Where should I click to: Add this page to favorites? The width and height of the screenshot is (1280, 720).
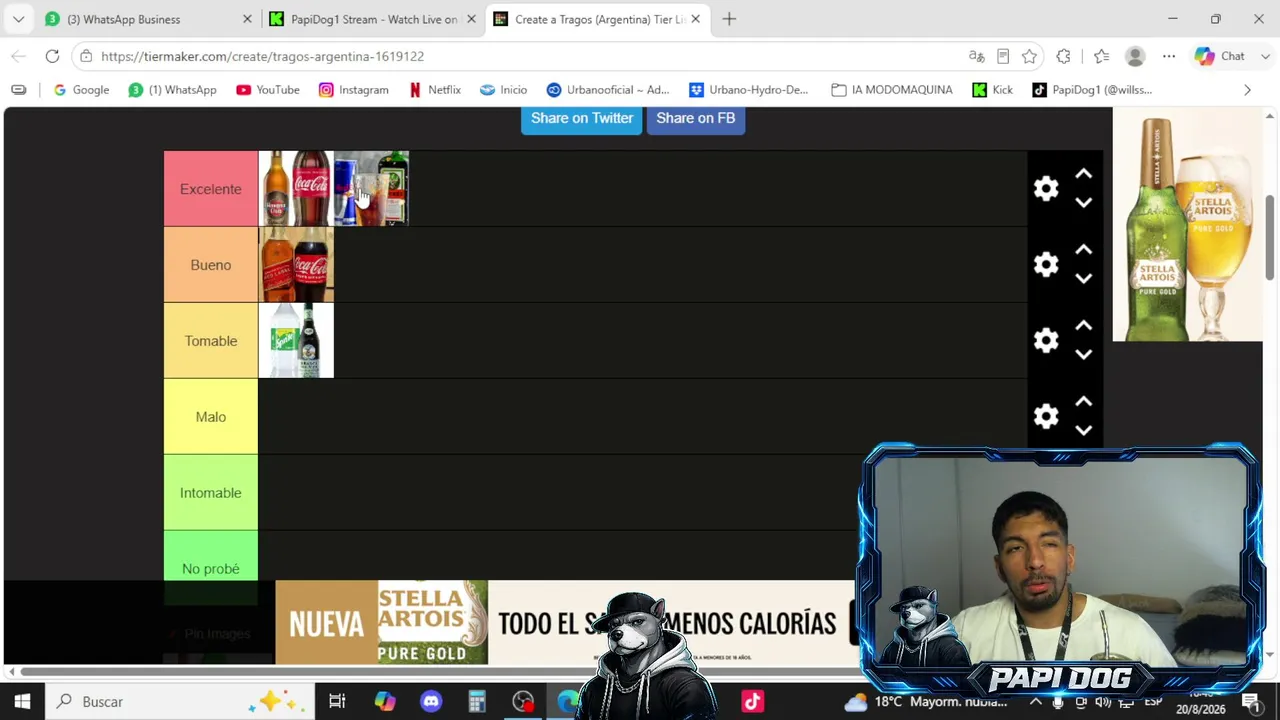click(x=1029, y=56)
